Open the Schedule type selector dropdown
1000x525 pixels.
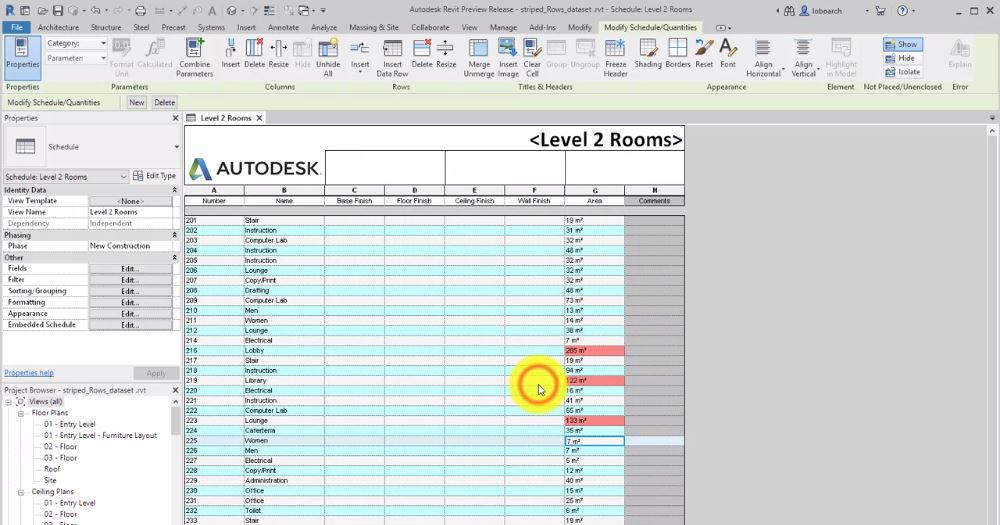[x=177, y=147]
